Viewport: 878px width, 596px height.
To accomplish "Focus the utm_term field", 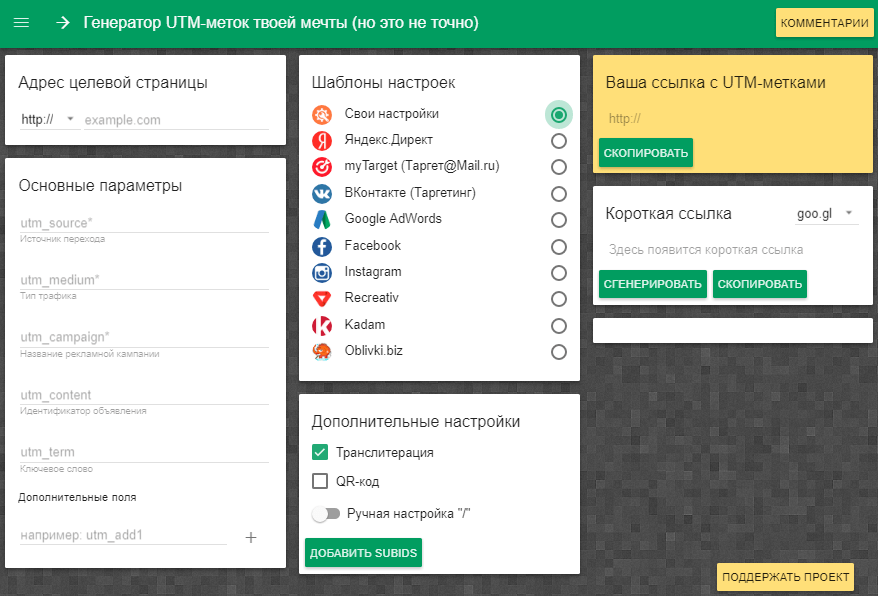I will click(144, 452).
